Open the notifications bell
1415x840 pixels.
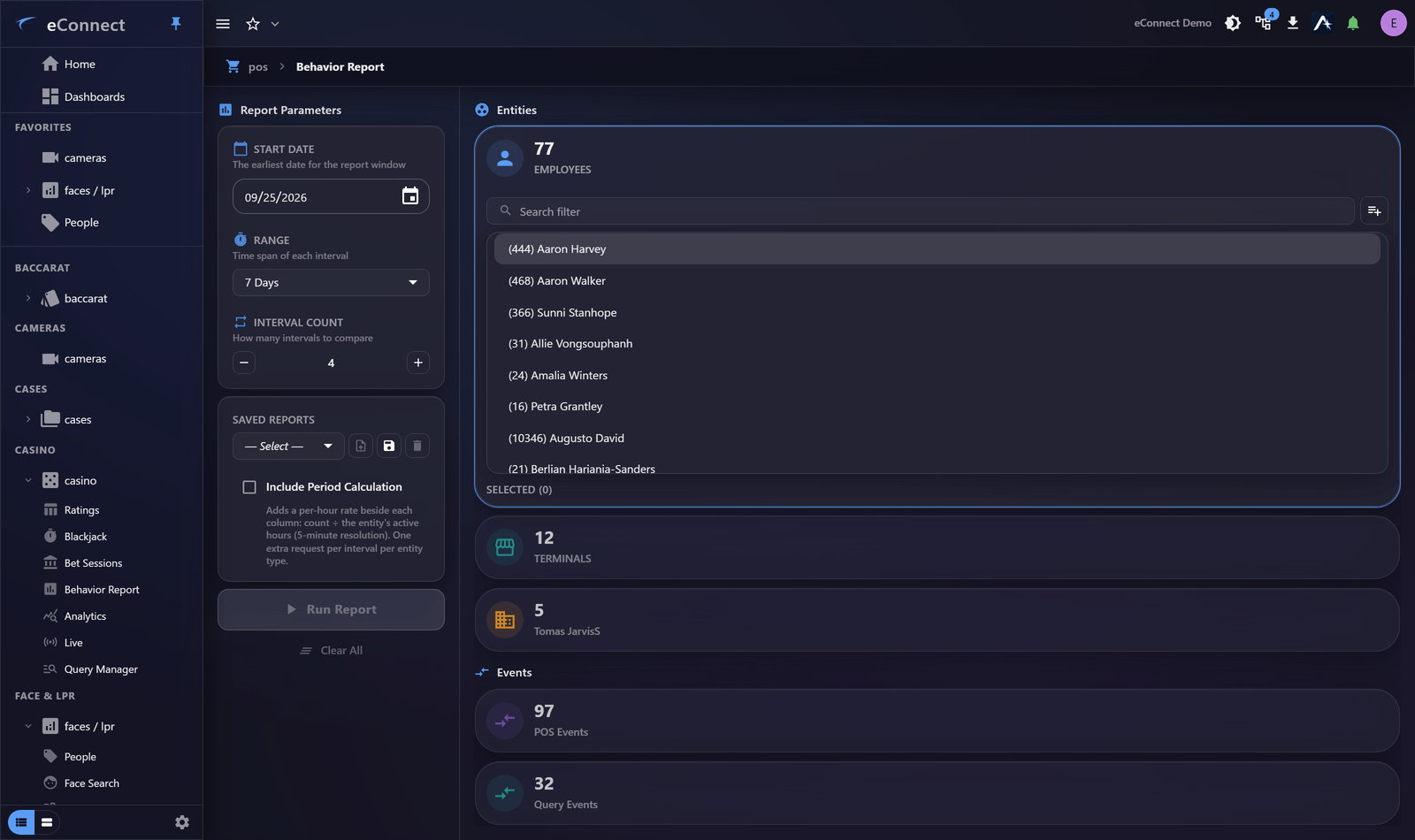pos(1353,23)
